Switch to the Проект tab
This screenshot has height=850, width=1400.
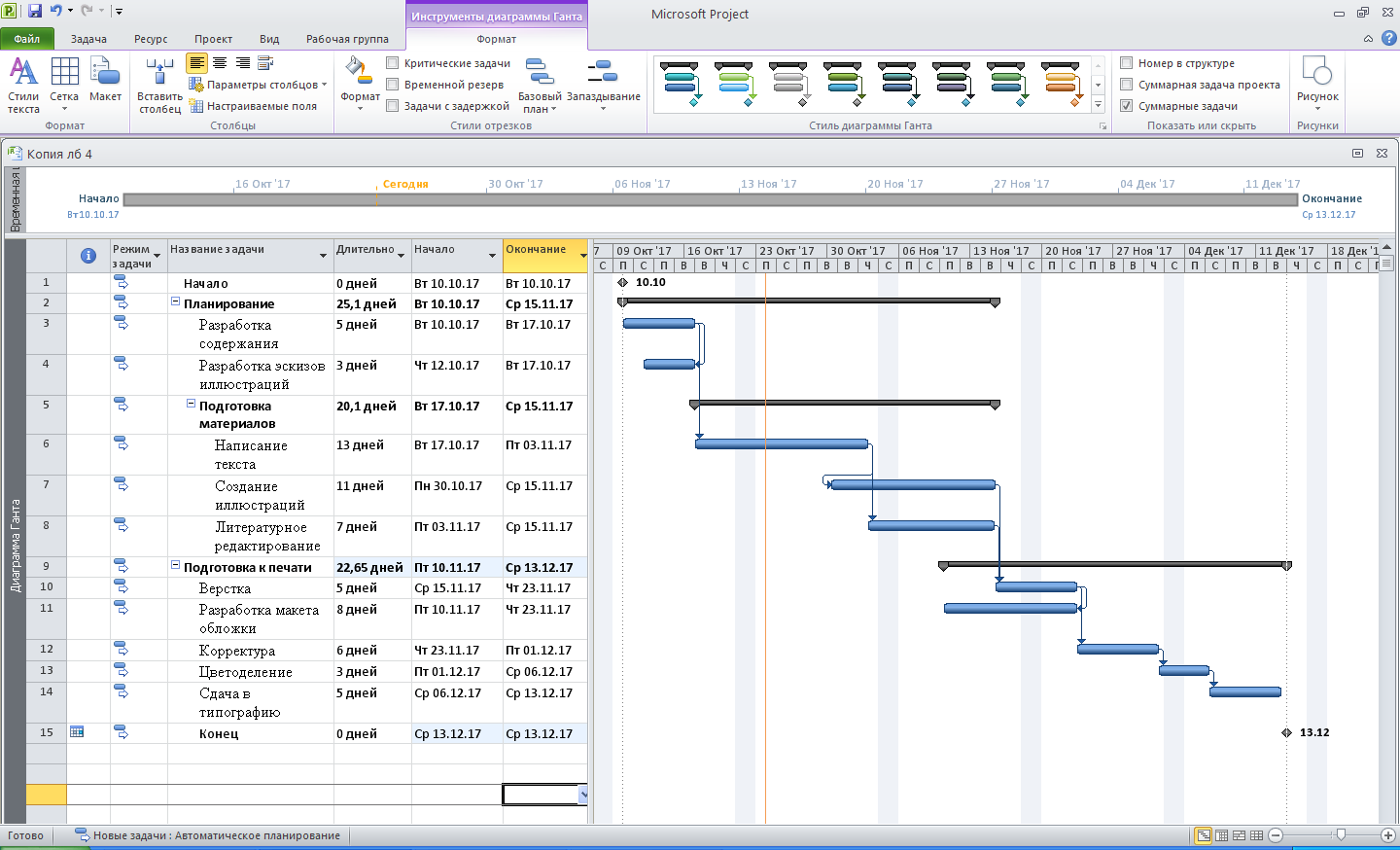(x=213, y=39)
